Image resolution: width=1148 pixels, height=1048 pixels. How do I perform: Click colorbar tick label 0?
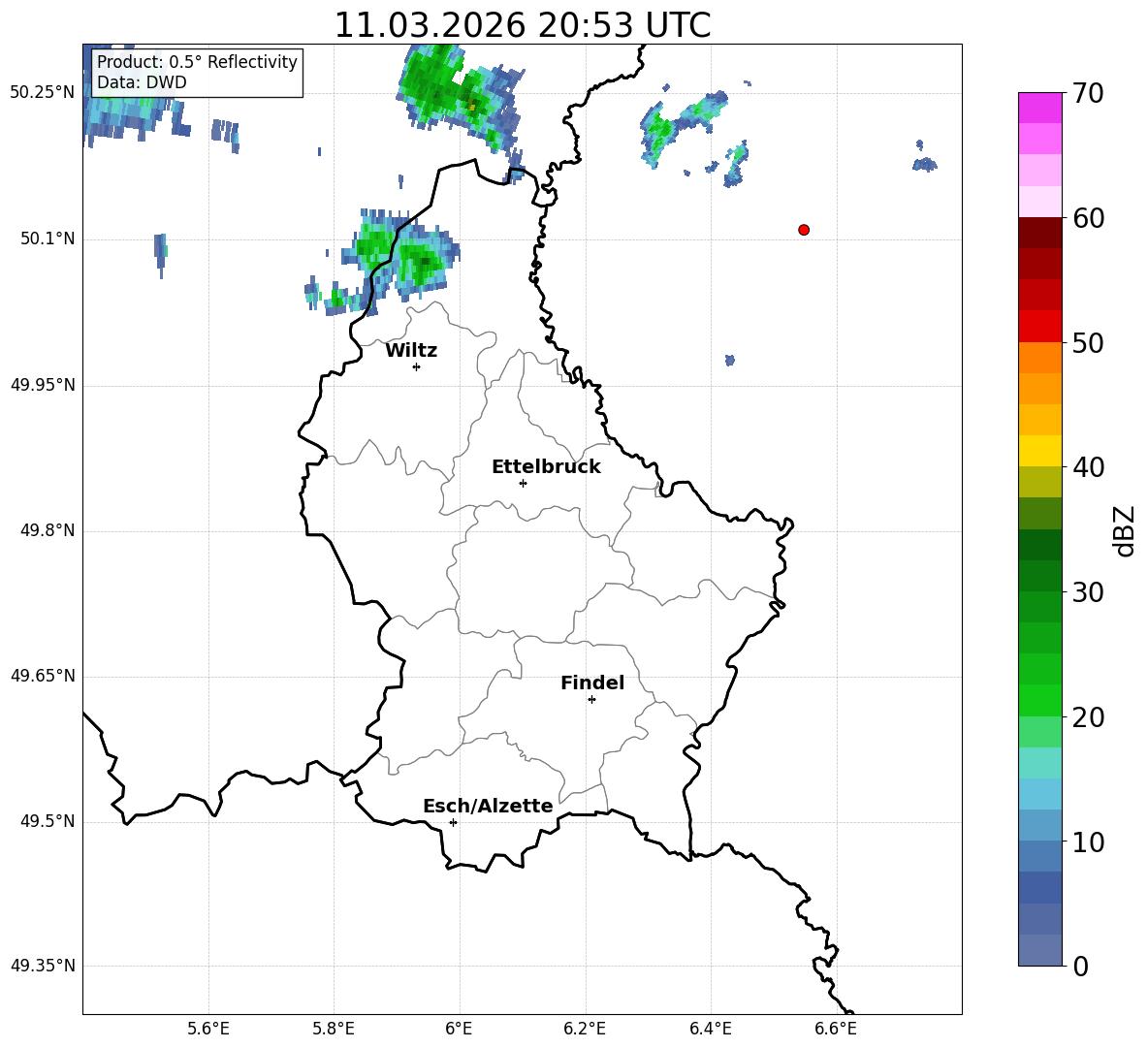click(x=1081, y=966)
